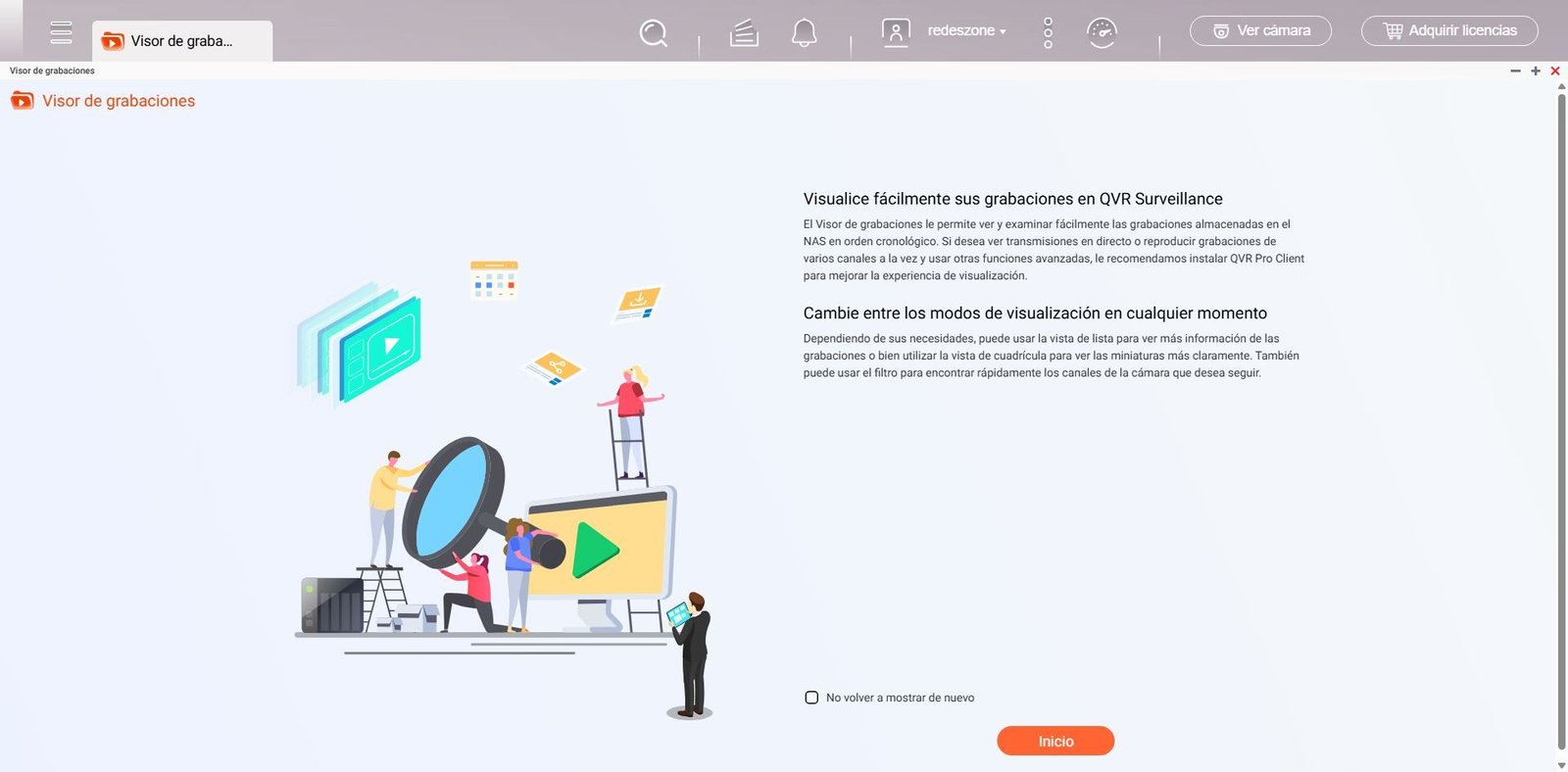Image resolution: width=1568 pixels, height=772 pixels.
Task: Open the background tasks icon
Action: coord(744,32)
